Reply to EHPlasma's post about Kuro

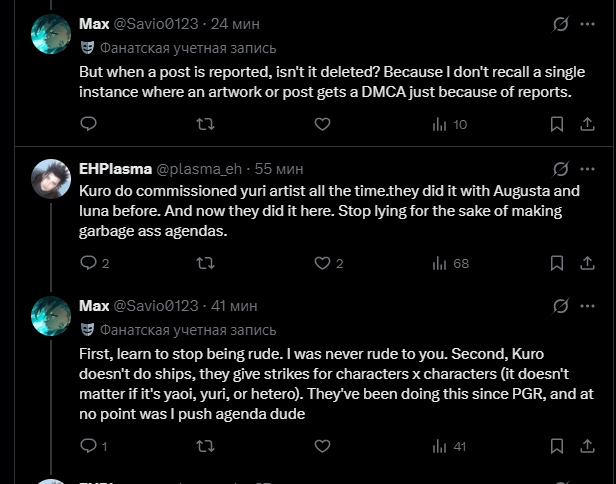[88, 263]
